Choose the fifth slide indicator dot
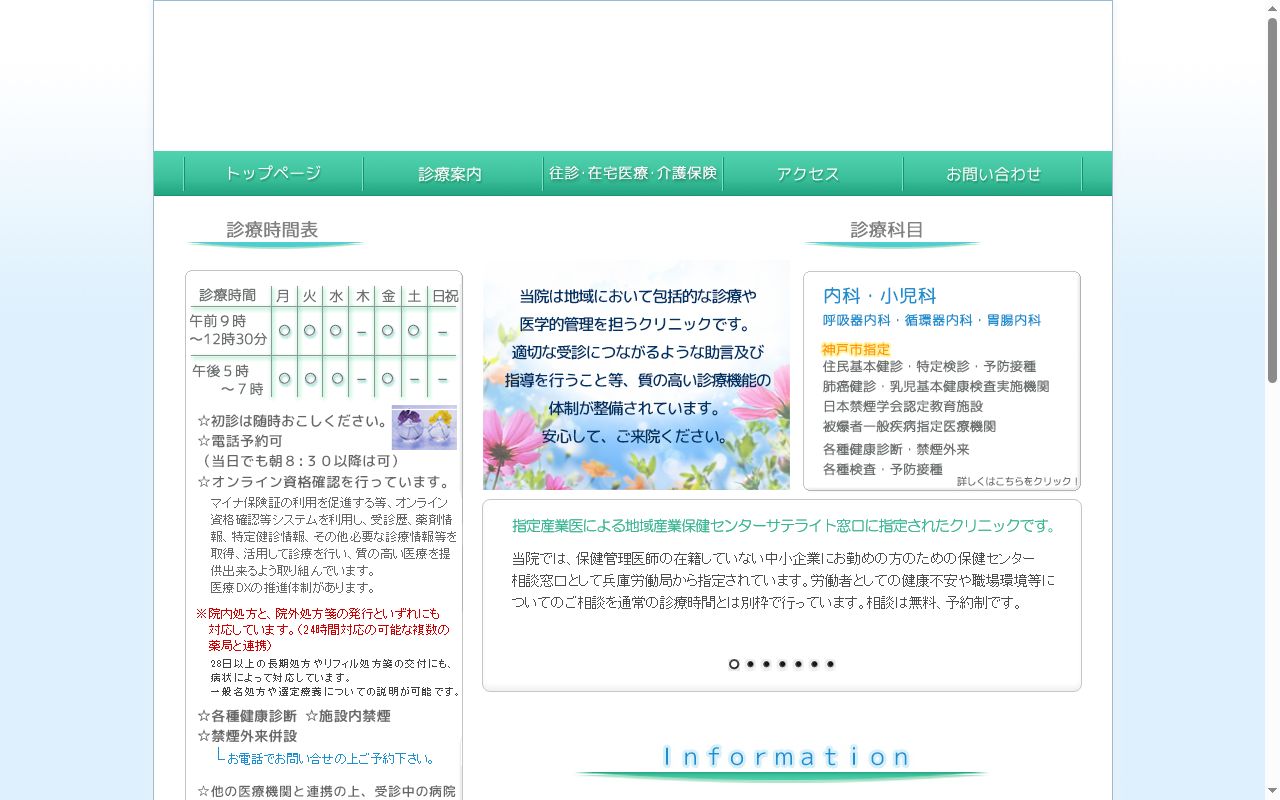The image size is (1280, 800). pos(798,664)
